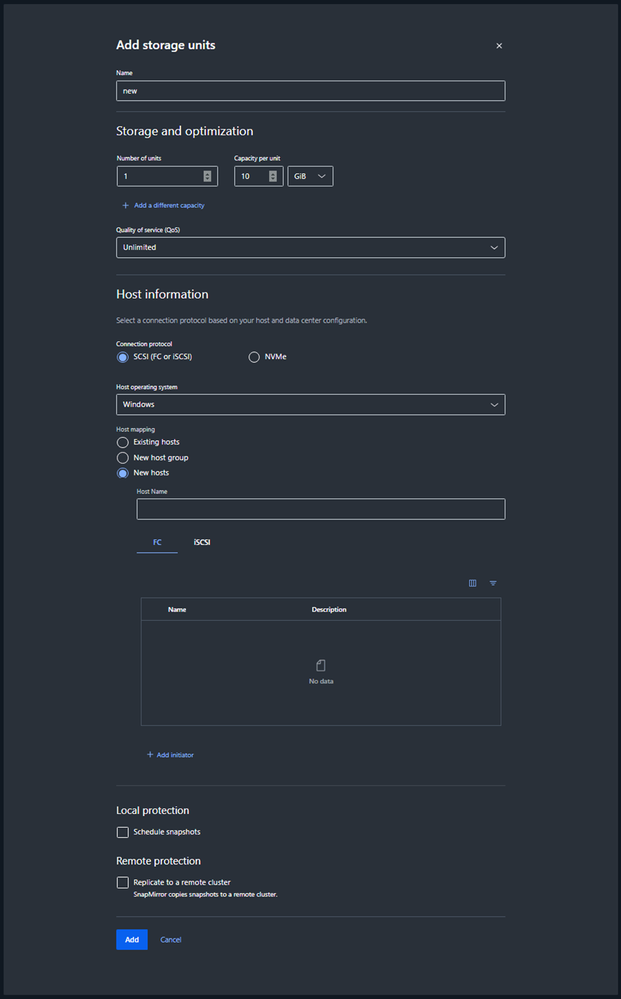Select SCSI (FC or iSCSI) protocol
Viewport: 621px width, 999px height.
[x=123, y=357]
